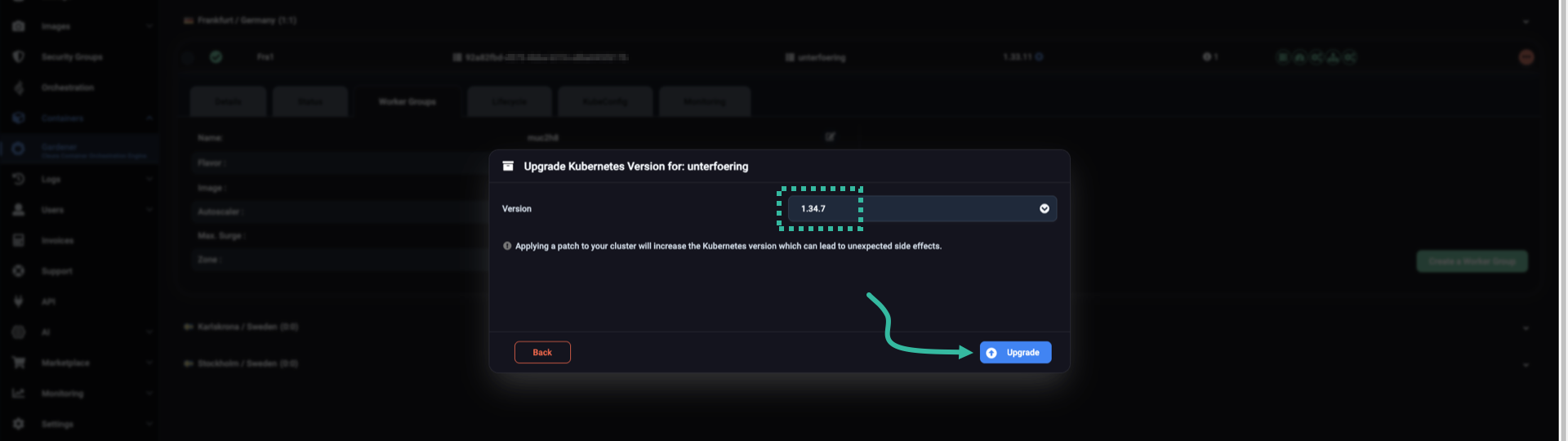Viewport: 1568px width, 441px height.
Task: Open the Version dropdown showing 1.34.7
Action: coord(922,209)
